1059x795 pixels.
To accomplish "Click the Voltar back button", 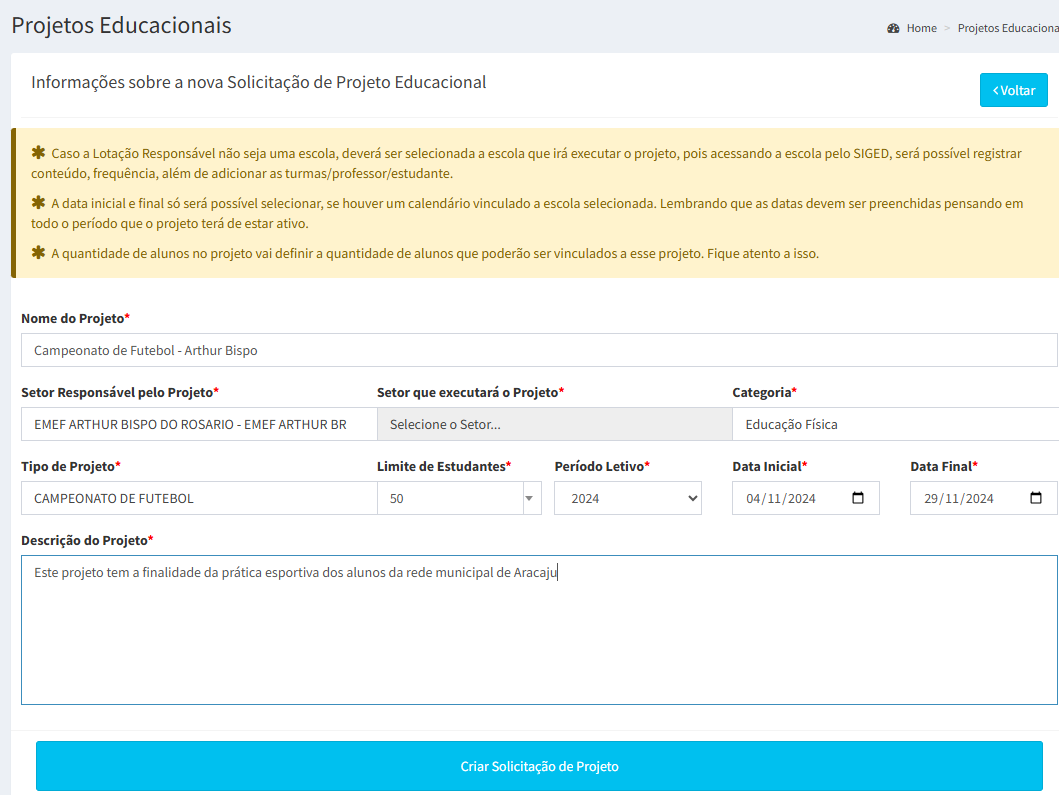I will [1013, 90].
